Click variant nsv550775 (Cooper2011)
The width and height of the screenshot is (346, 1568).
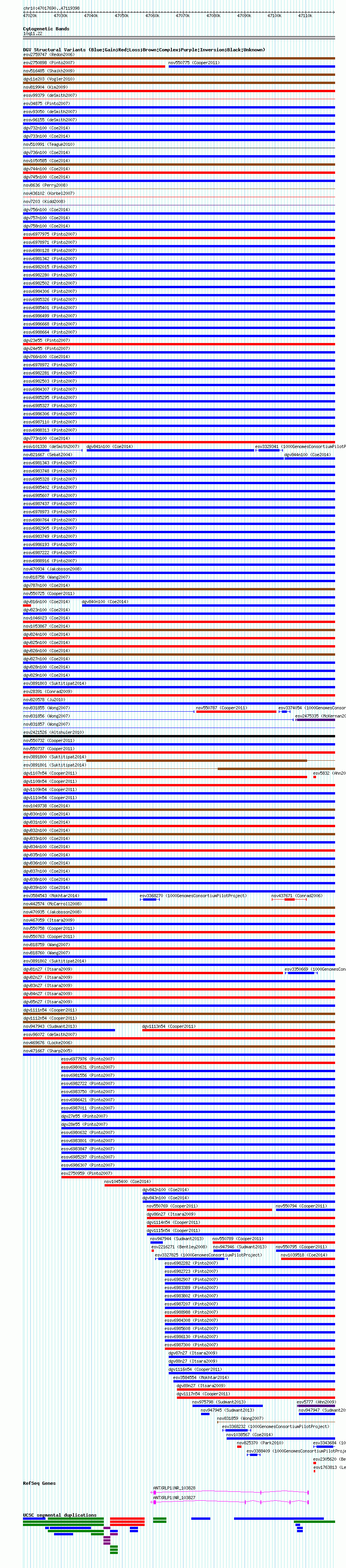tap(194, 63)
